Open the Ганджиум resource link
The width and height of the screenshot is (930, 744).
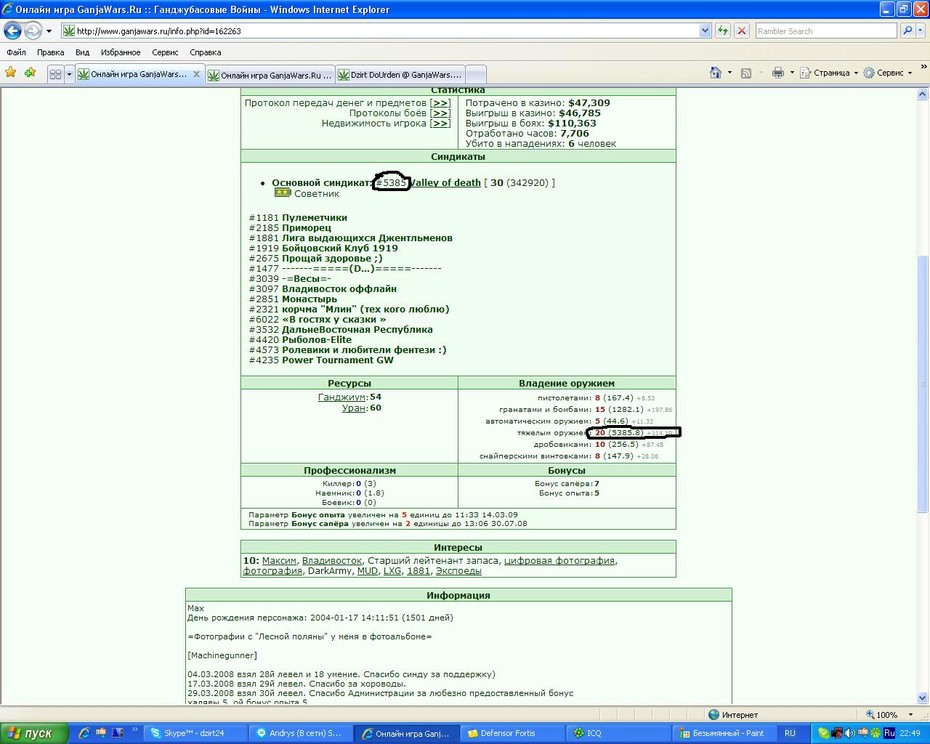pyautogui.click(x=342, y=397)
